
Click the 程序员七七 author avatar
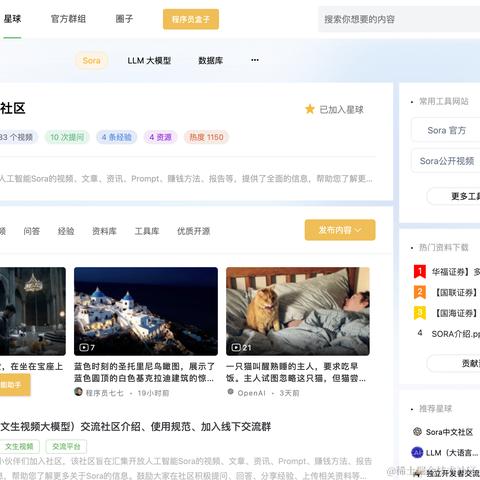[78, 392]
